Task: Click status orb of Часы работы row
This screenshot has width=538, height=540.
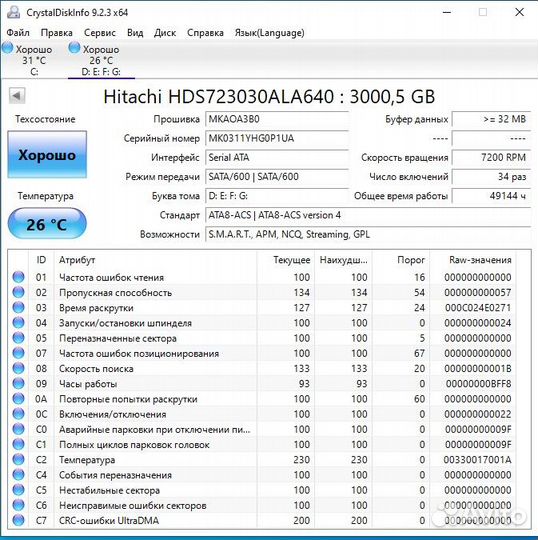Action: point(18,383)
